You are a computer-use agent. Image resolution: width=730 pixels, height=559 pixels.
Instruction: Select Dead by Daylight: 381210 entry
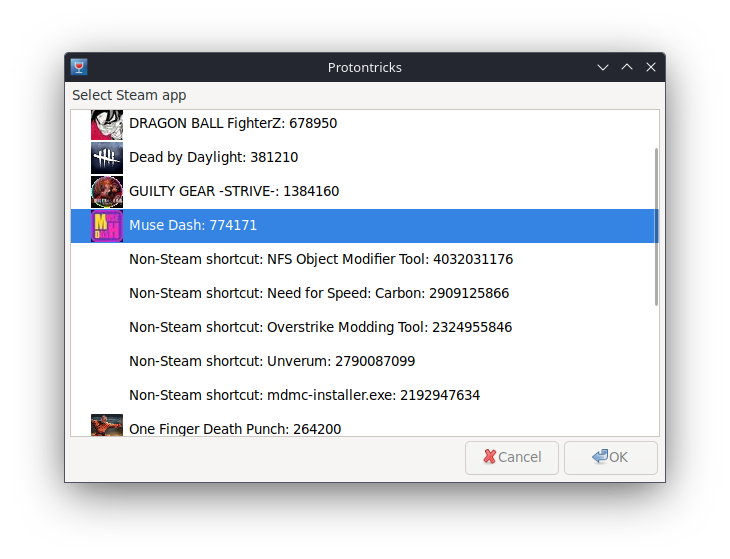point(365,158)
